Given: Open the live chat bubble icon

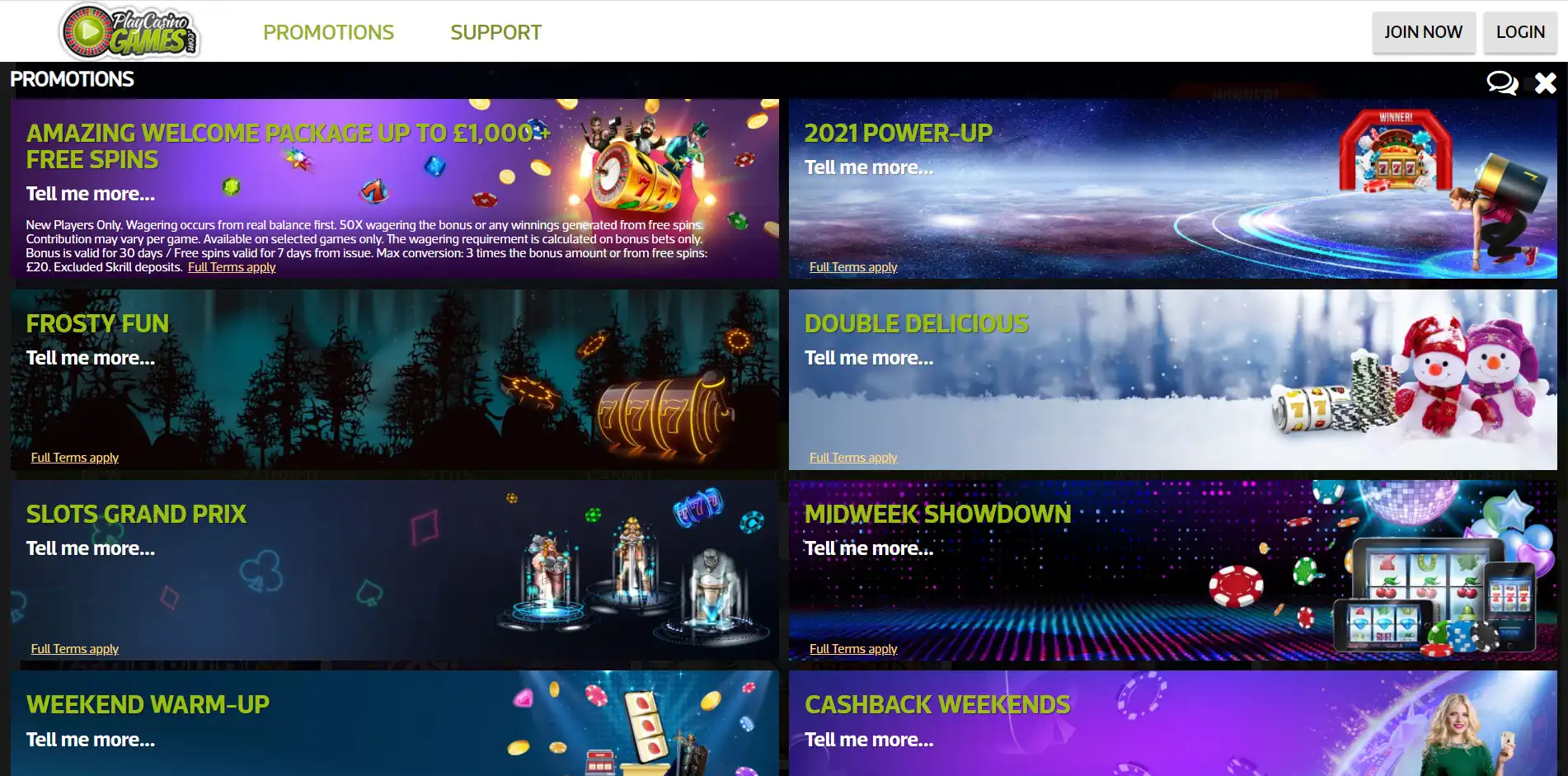Looking at the screenshot, I should (1502, 82).
